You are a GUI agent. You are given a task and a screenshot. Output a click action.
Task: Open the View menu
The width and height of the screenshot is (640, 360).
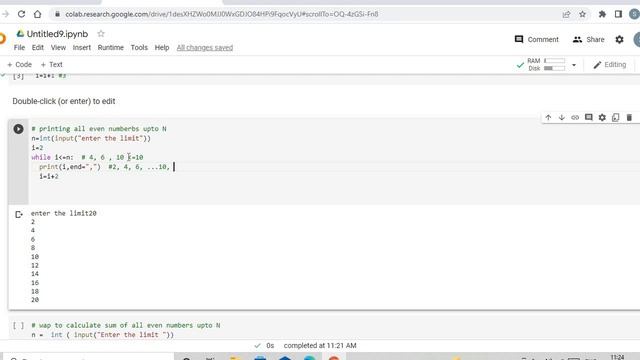pos(58,48)
